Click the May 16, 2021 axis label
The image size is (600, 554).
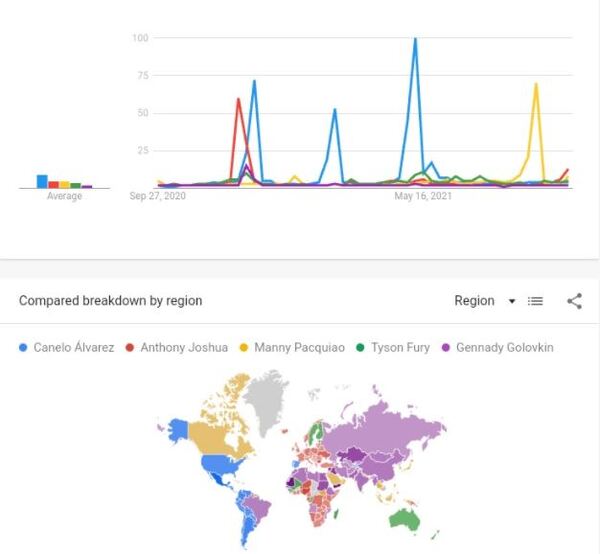423,197
